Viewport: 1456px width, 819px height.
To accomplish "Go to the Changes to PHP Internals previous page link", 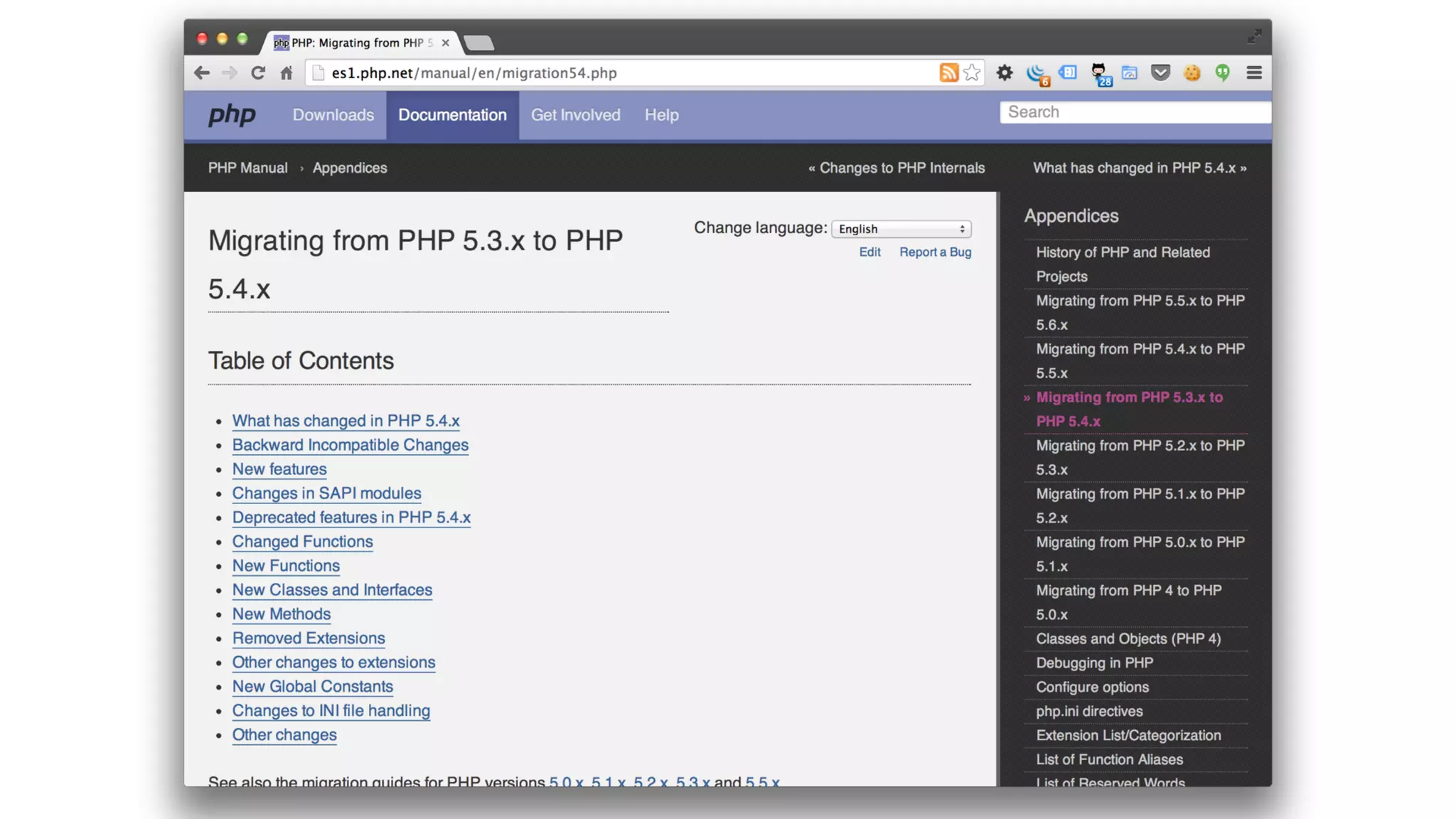I will click(897, 168).
